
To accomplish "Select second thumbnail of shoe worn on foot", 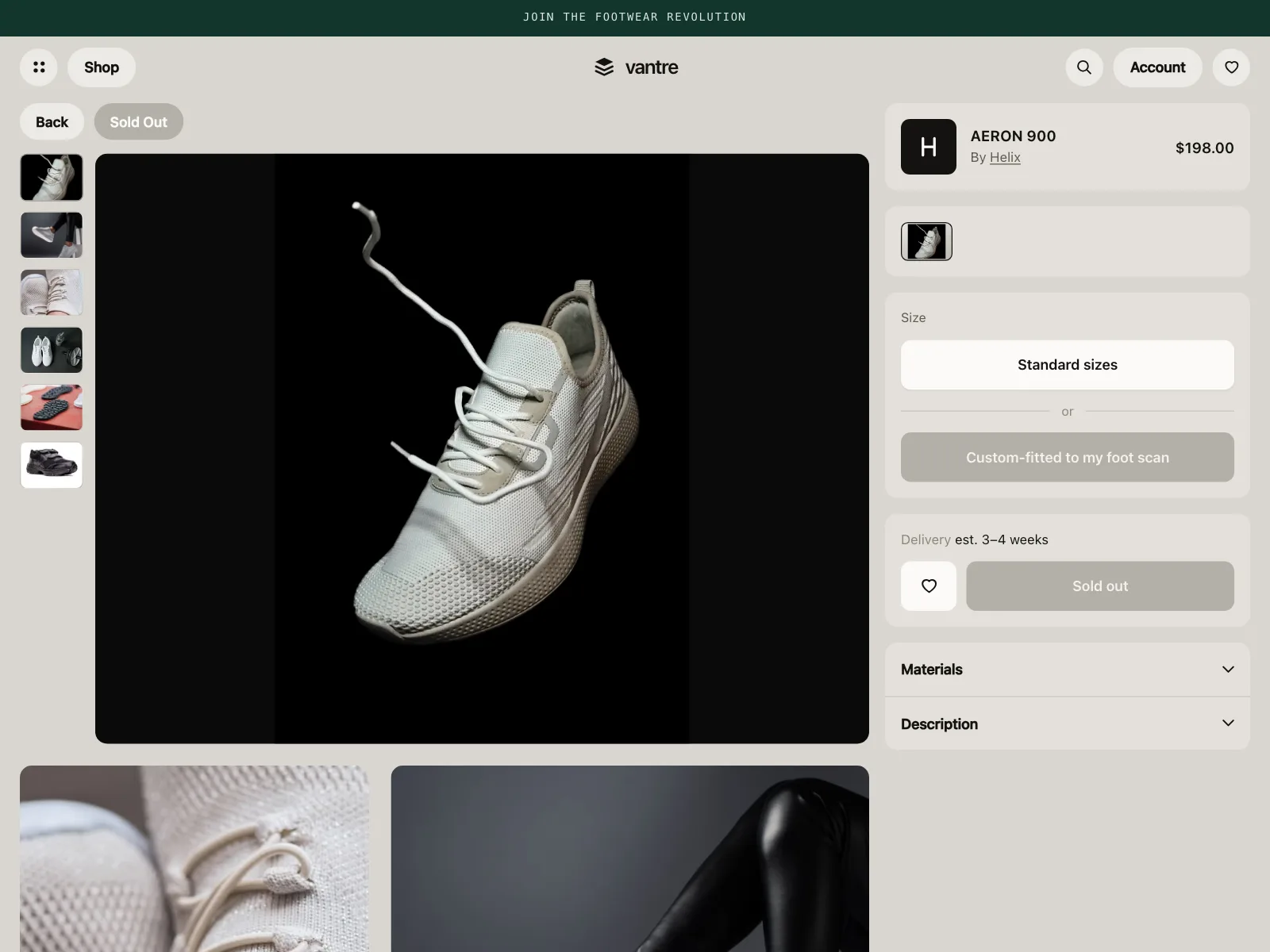I will point(52,235).
